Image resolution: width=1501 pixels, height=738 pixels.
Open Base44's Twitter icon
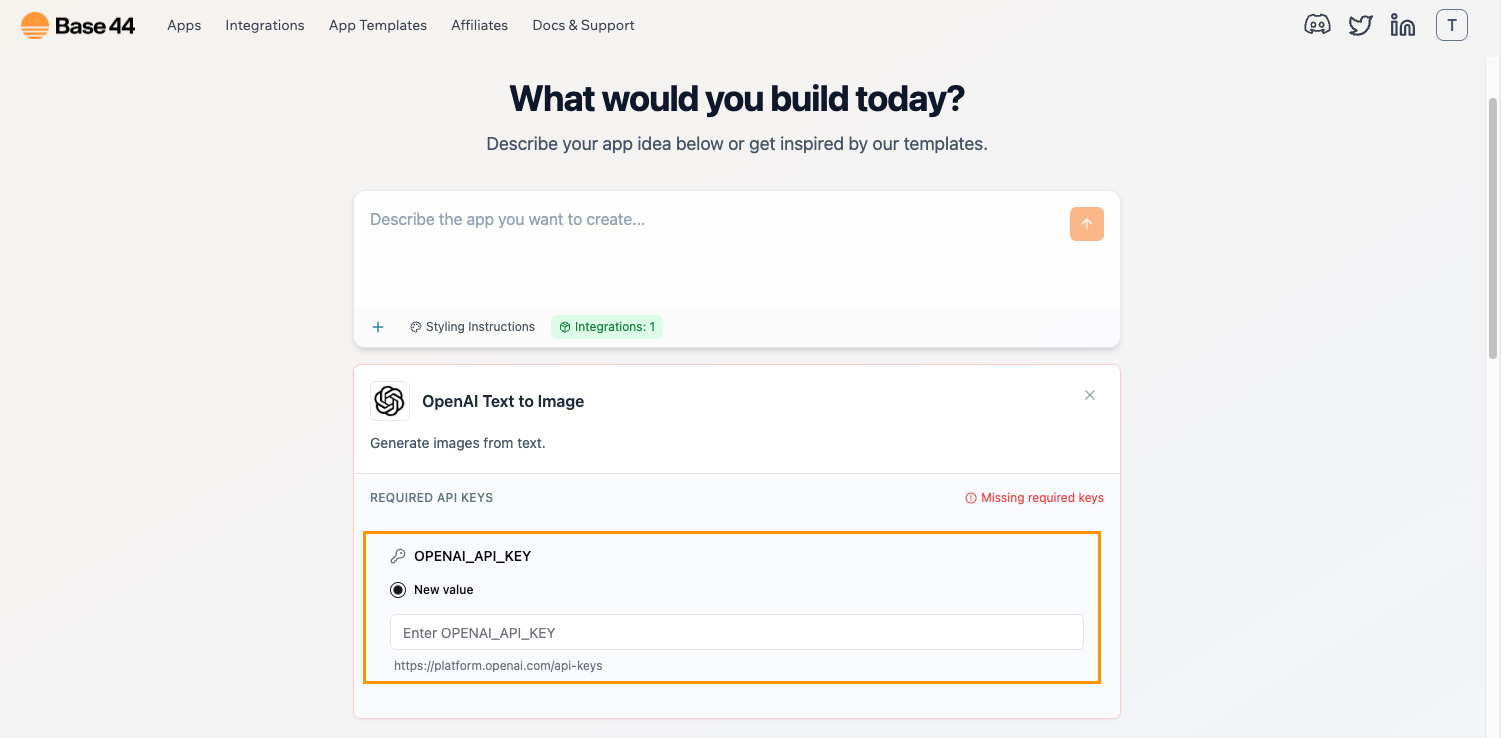1360,24
